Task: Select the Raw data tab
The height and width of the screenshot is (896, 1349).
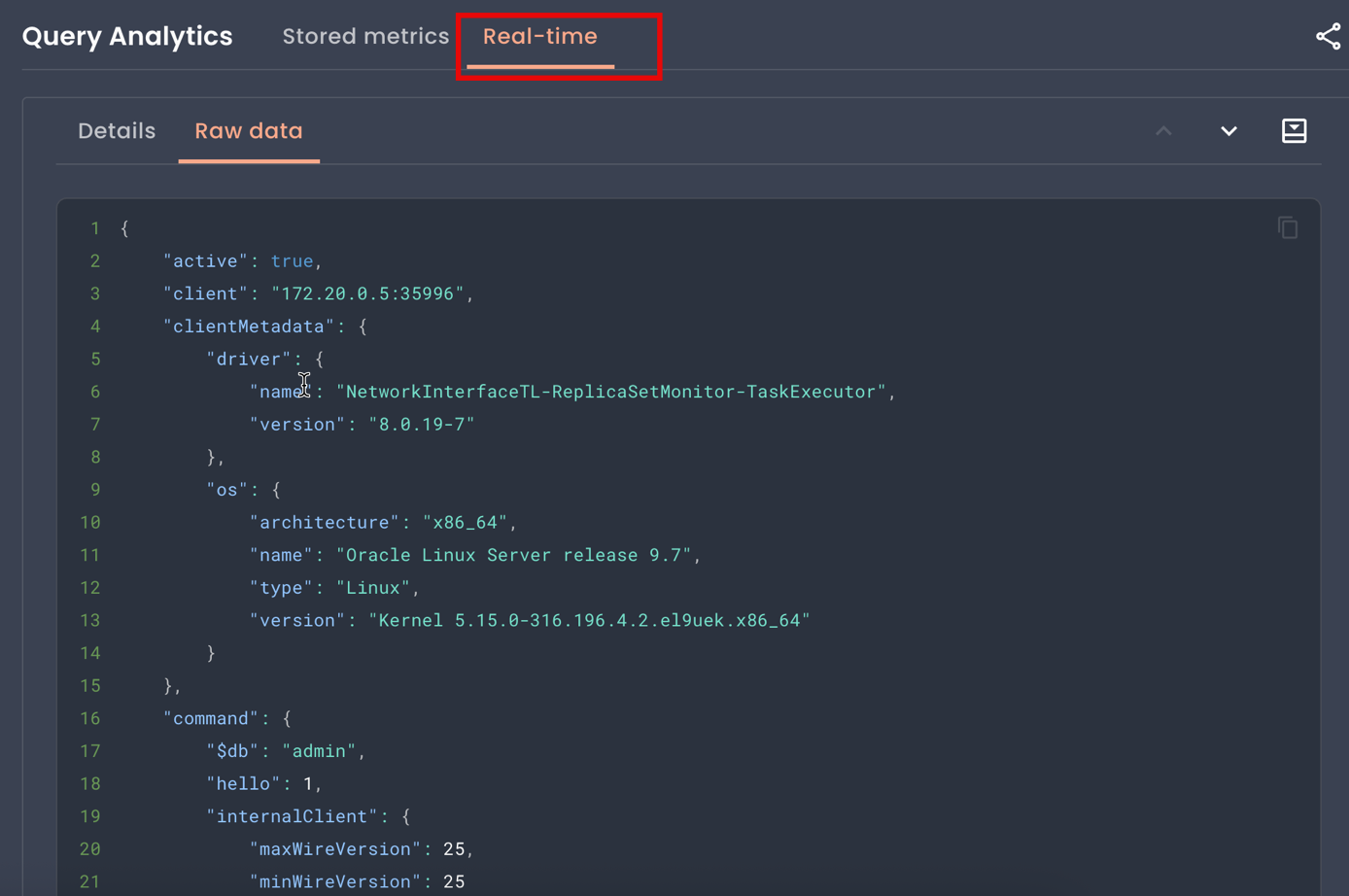Action: (249, 131)
